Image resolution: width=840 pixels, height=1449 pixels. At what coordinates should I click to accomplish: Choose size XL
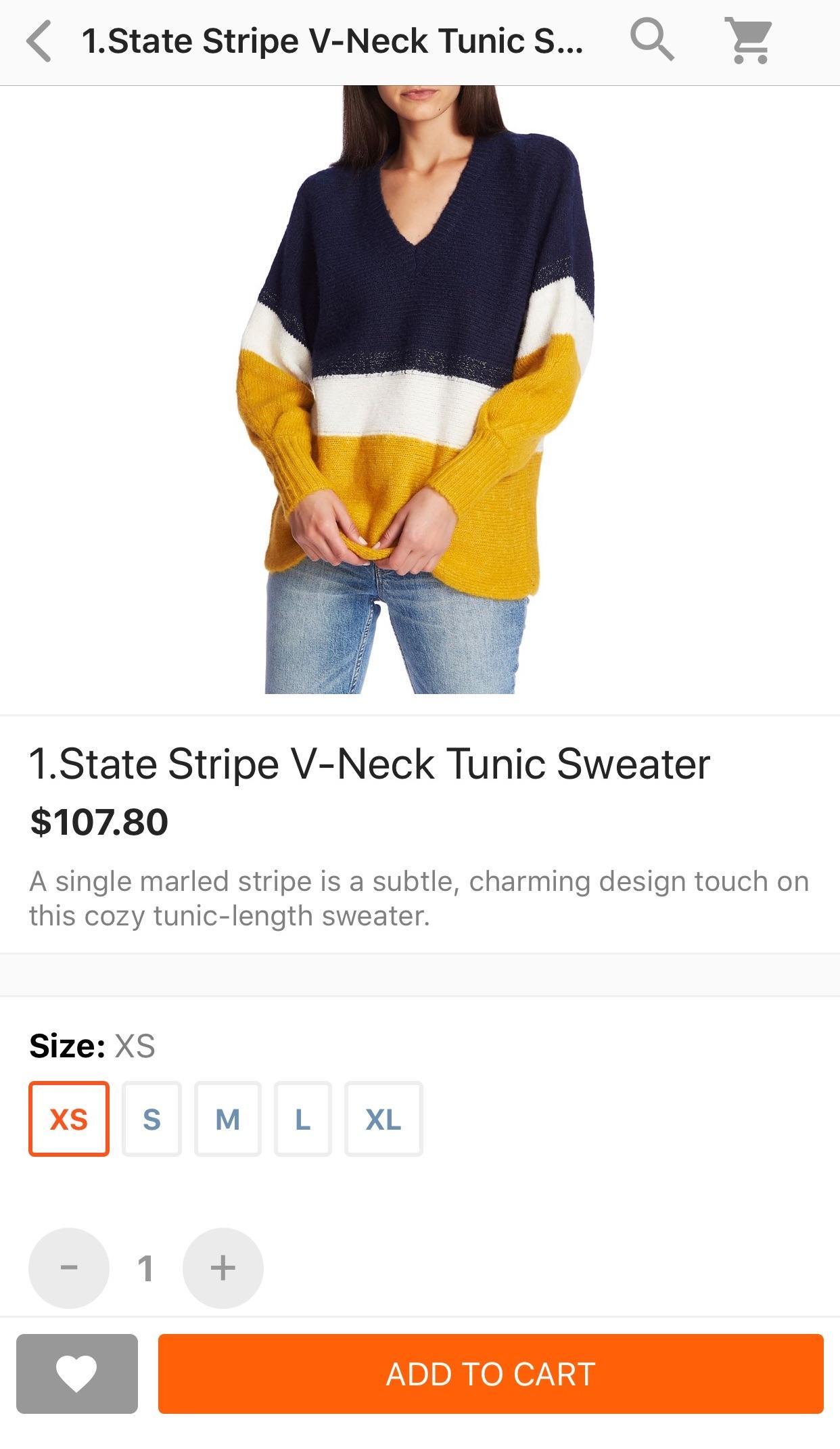383,1119
